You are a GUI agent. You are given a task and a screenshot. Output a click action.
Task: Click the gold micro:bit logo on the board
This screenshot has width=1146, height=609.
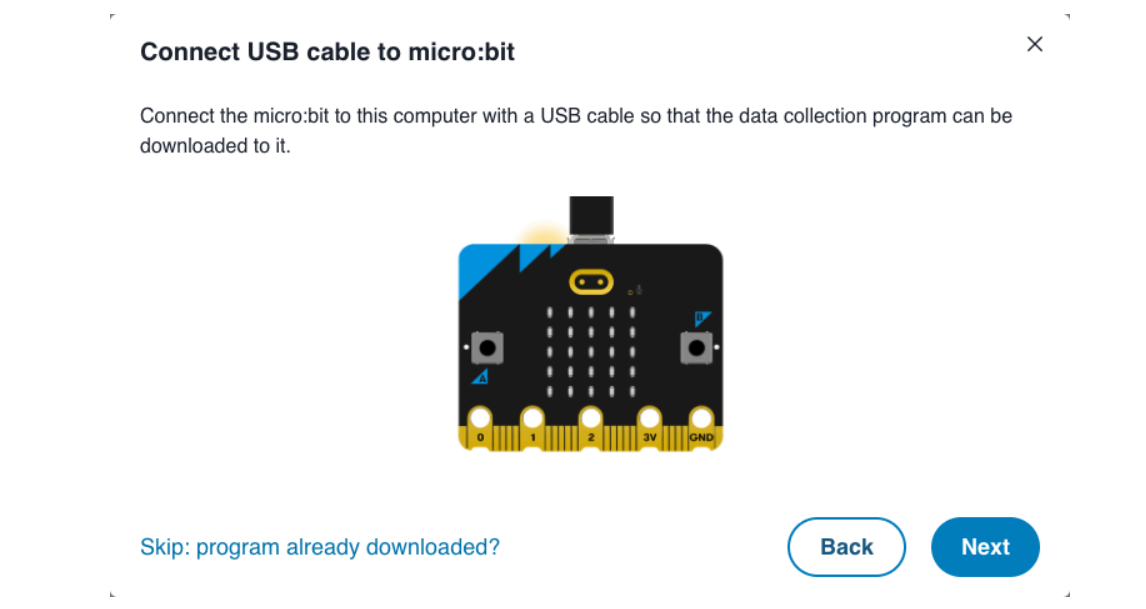tap(590, 282)
